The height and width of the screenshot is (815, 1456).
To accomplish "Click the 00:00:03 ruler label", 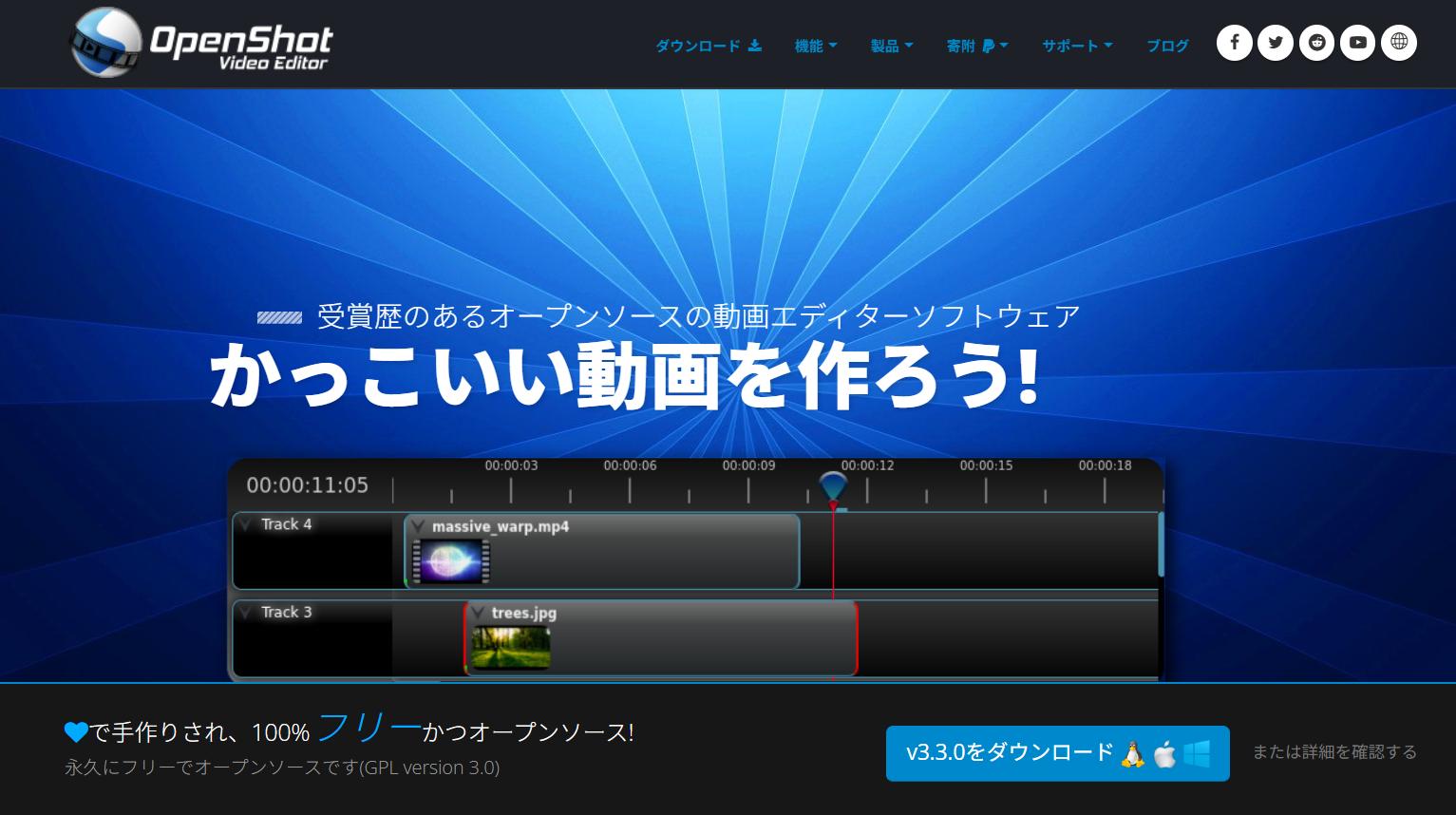I will (511, 465).
